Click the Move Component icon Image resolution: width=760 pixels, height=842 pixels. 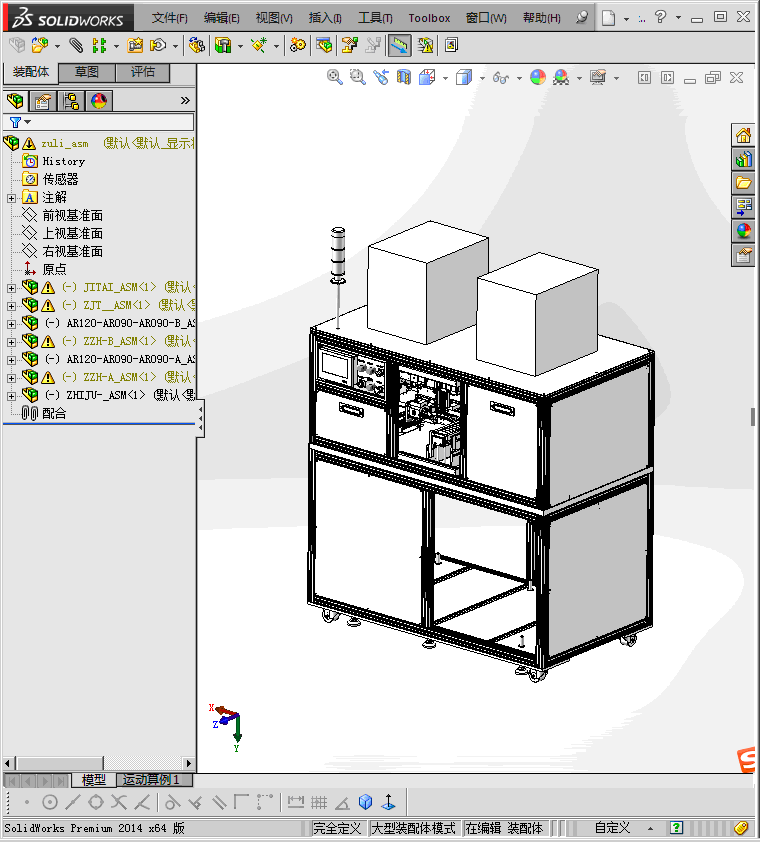click(158, 46)
